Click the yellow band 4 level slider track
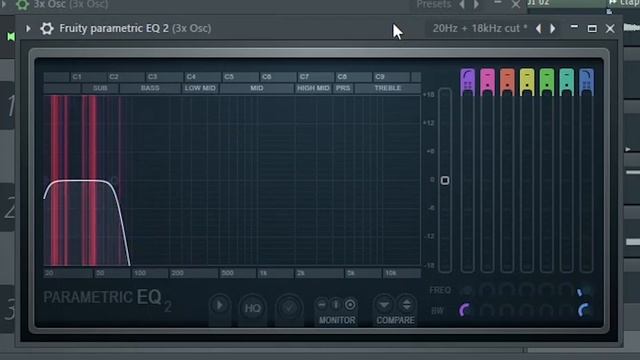This screenshot has width=640, height=360. 527,184
